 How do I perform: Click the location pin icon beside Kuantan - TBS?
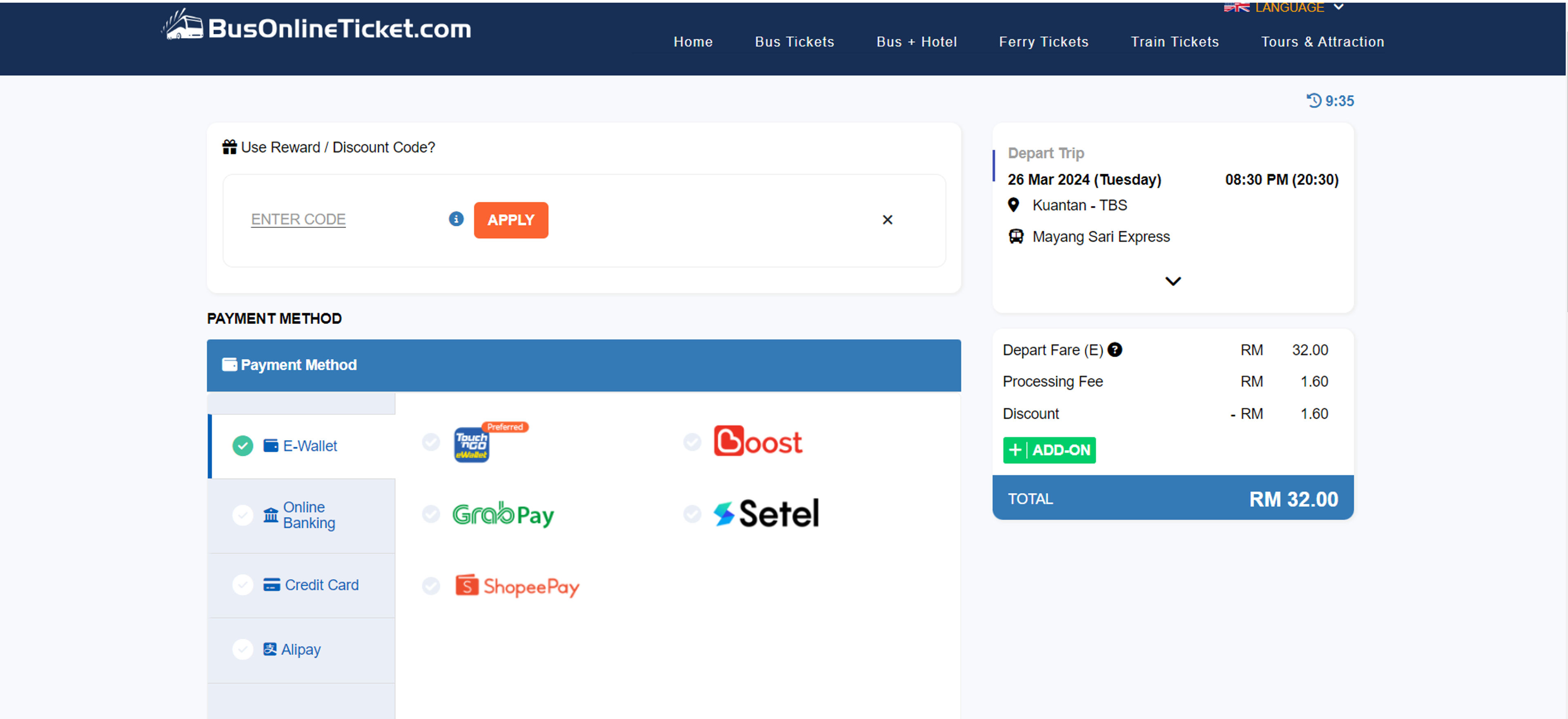[1013, 205]
